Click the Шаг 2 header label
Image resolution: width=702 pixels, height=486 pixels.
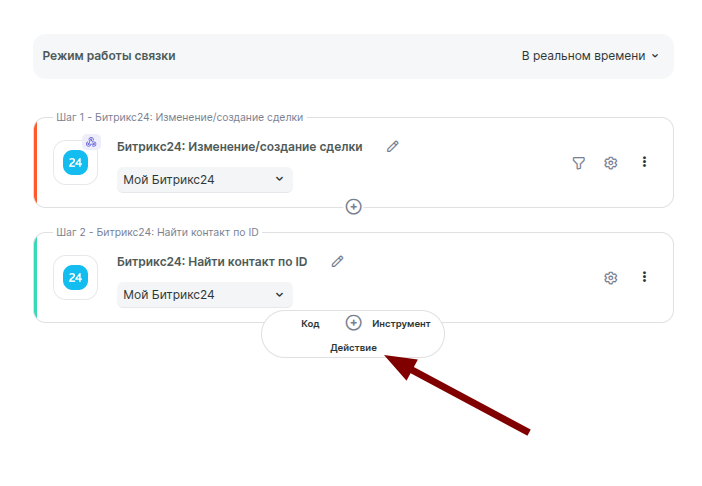point(157,232)
